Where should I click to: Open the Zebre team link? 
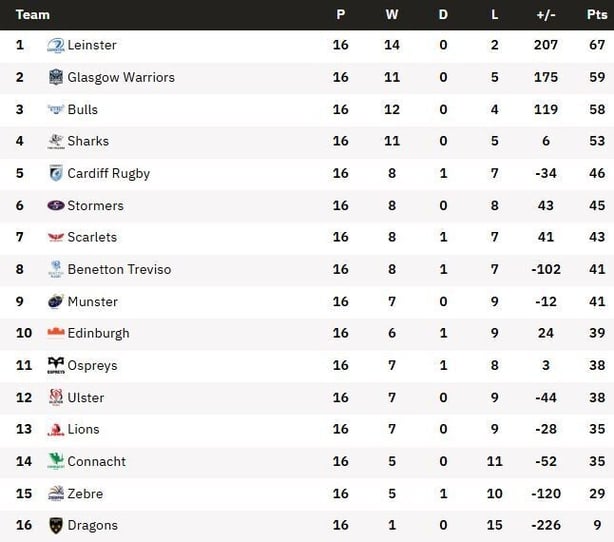coord(85,493)
